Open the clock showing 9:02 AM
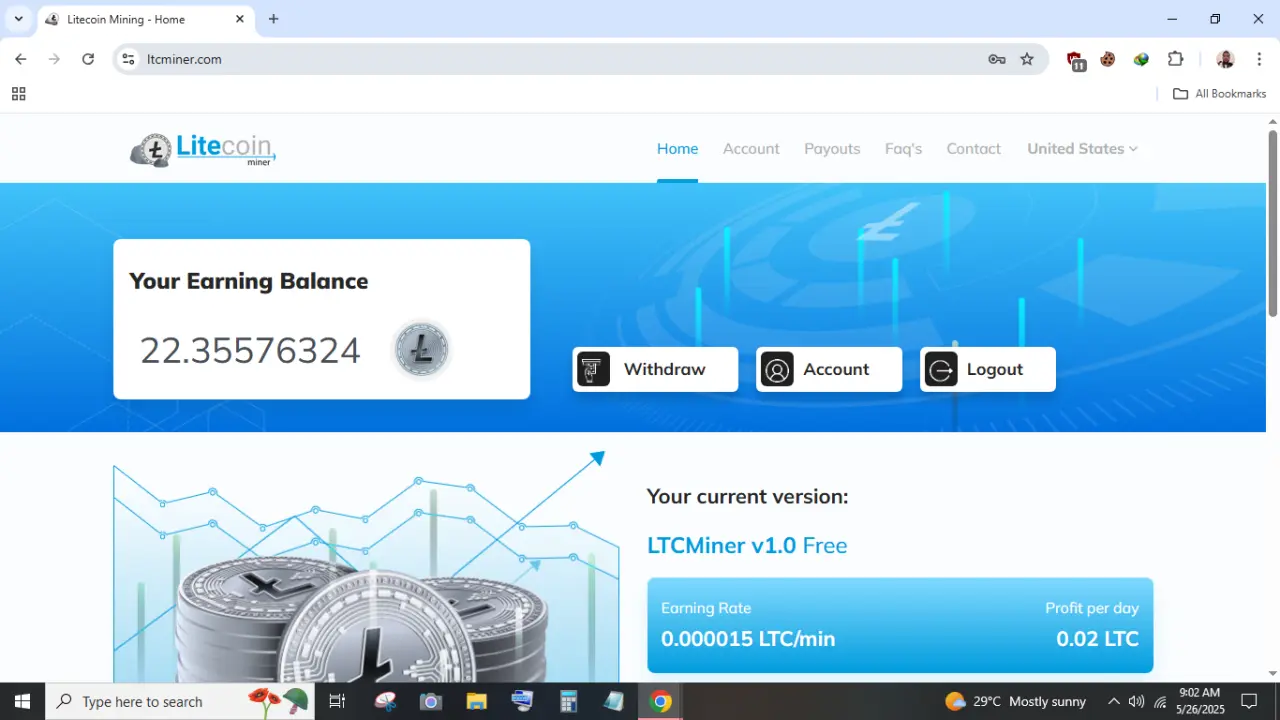 coord(1200,701)
